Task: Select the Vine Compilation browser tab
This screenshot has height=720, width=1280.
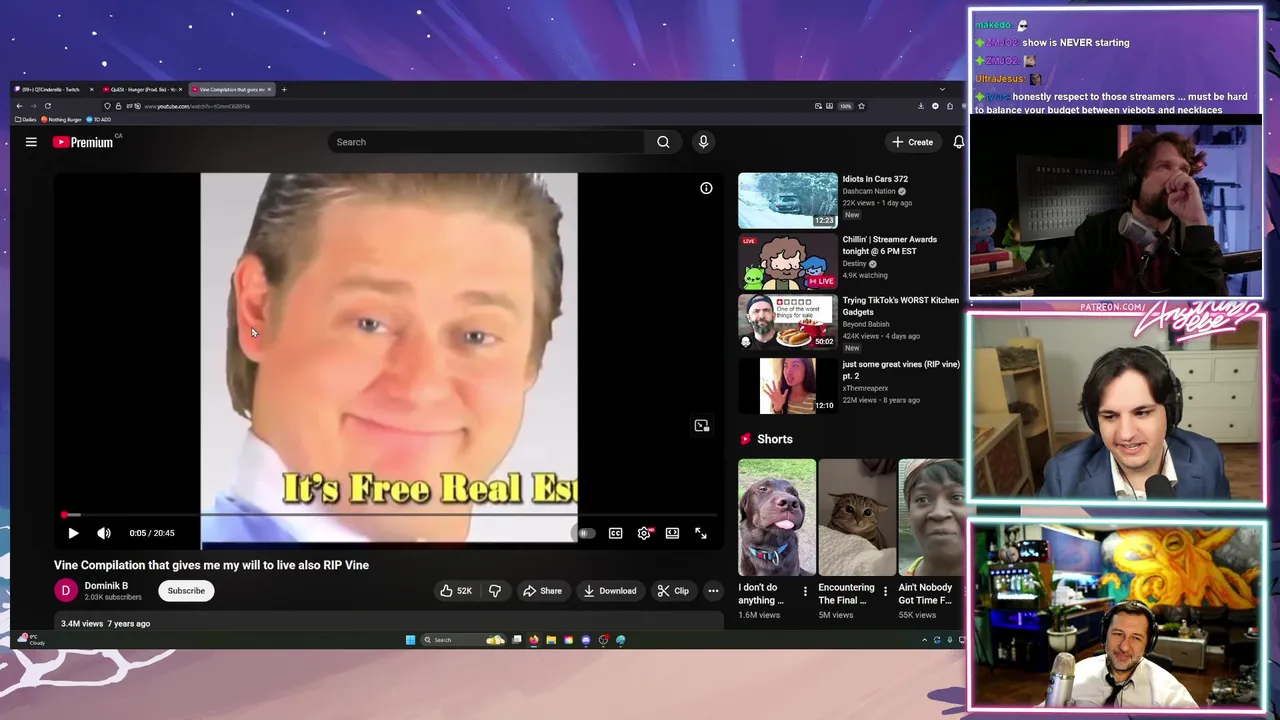Action: [231, 90]
